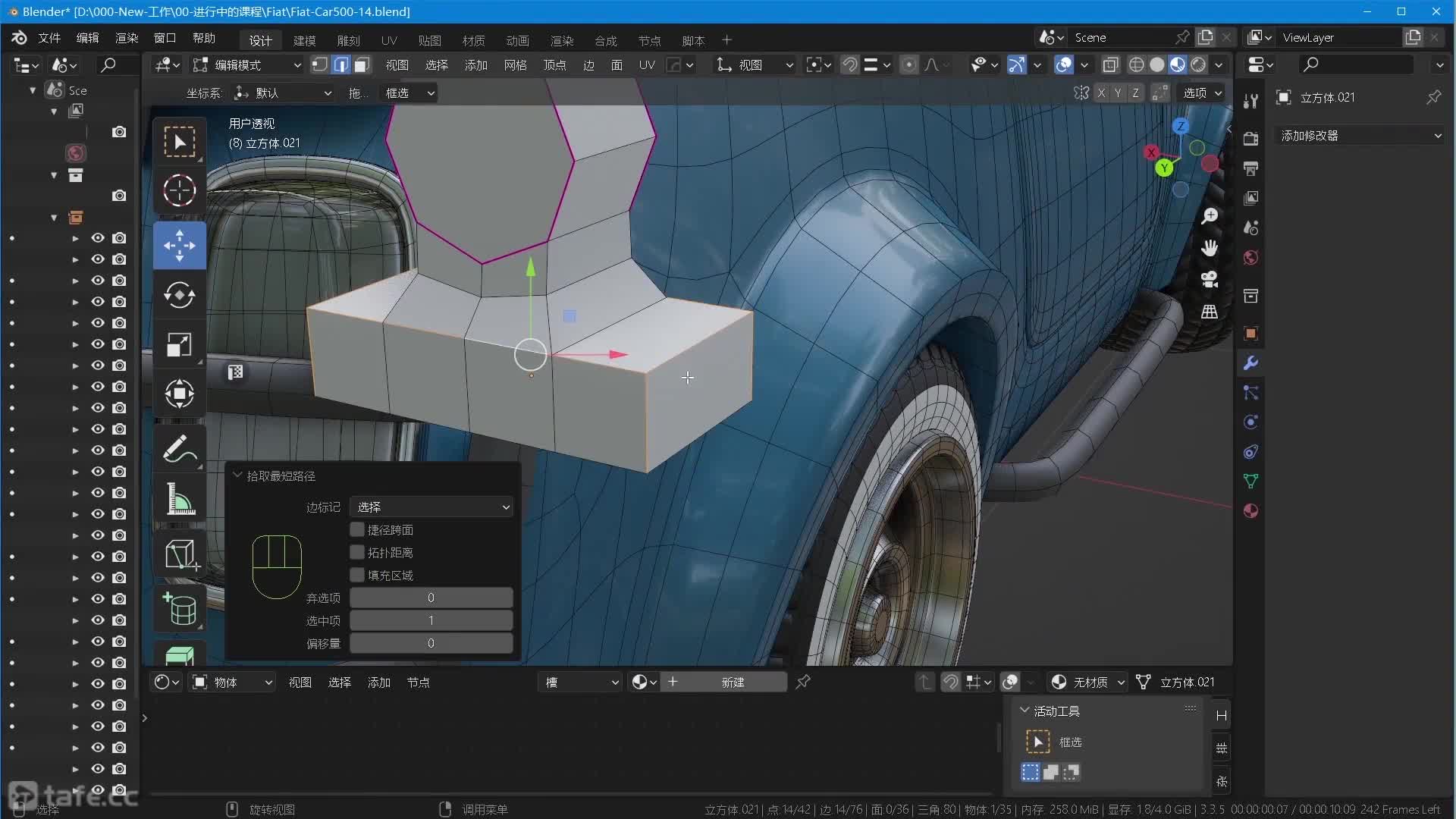Screen dimensions: 1456x819
Task: Click the zoom view magnifier gizmo
Action: pos(1210,216)
